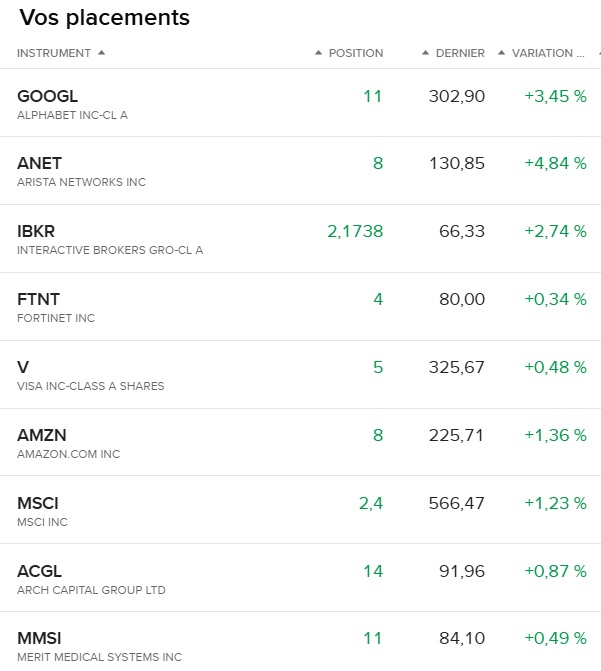Screen dimensions: 601x671
Task: Click the INSTRUMENT column header text
Action: (54, 53)
